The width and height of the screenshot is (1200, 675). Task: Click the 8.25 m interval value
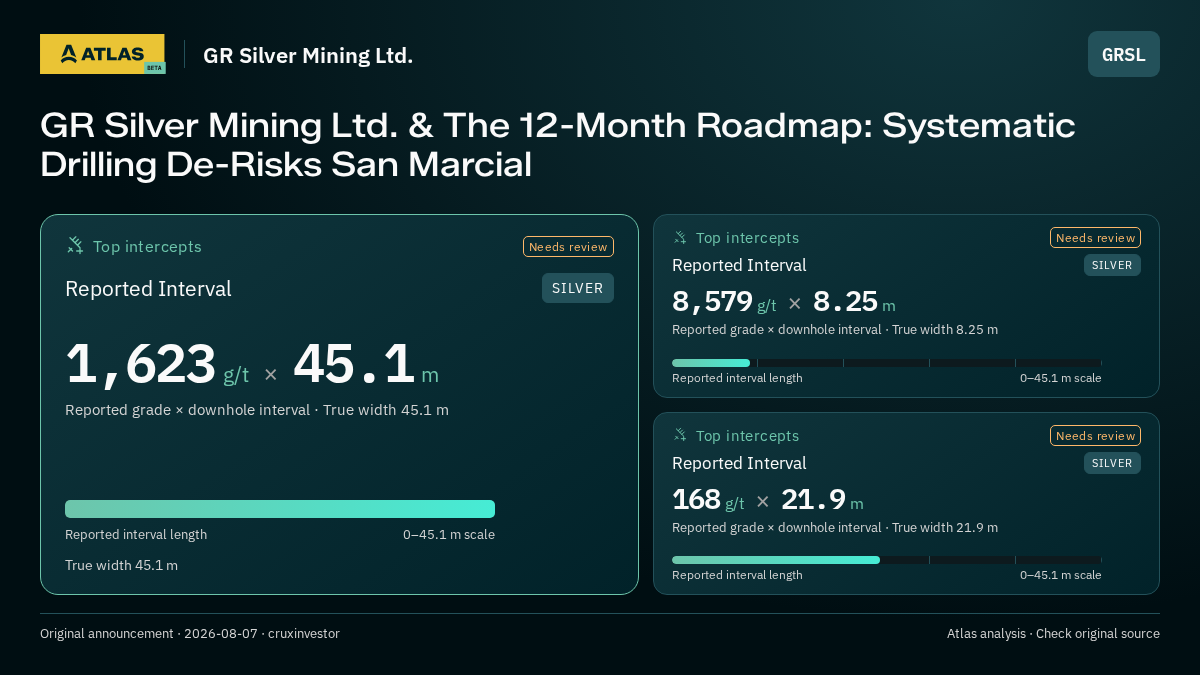(854, 302)
